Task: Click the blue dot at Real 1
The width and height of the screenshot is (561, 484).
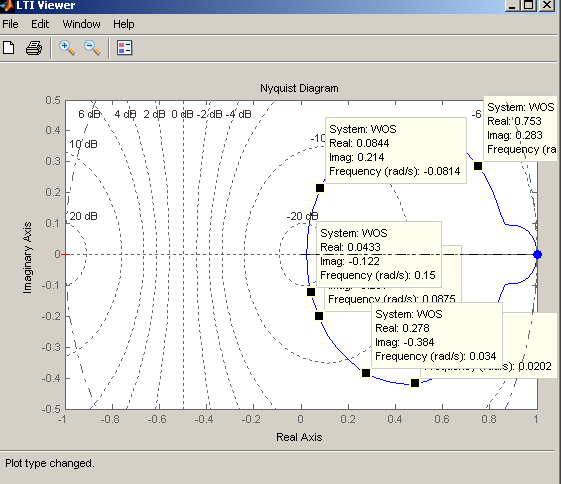Action: [x=537, y=254]
